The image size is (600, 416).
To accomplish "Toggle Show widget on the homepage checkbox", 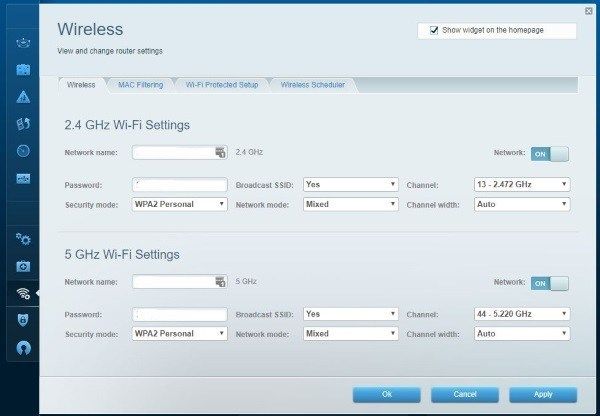I will (x=434, y=31).
